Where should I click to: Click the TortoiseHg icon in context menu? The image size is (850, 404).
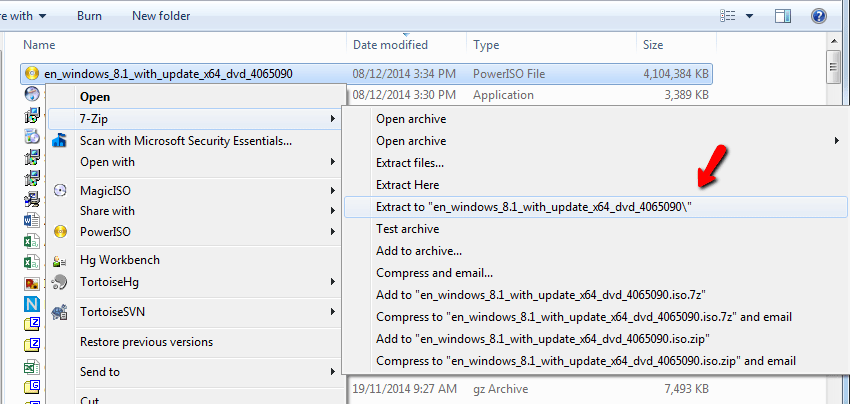pyautogui.click(x=59, y=282)
